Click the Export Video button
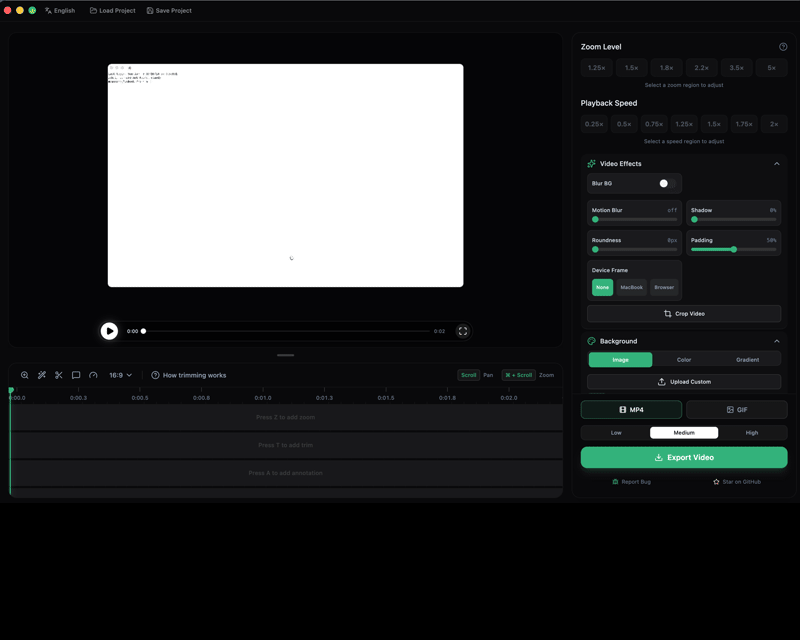The height and width of the screenshot is (640, 800). [x=684, y=457]
